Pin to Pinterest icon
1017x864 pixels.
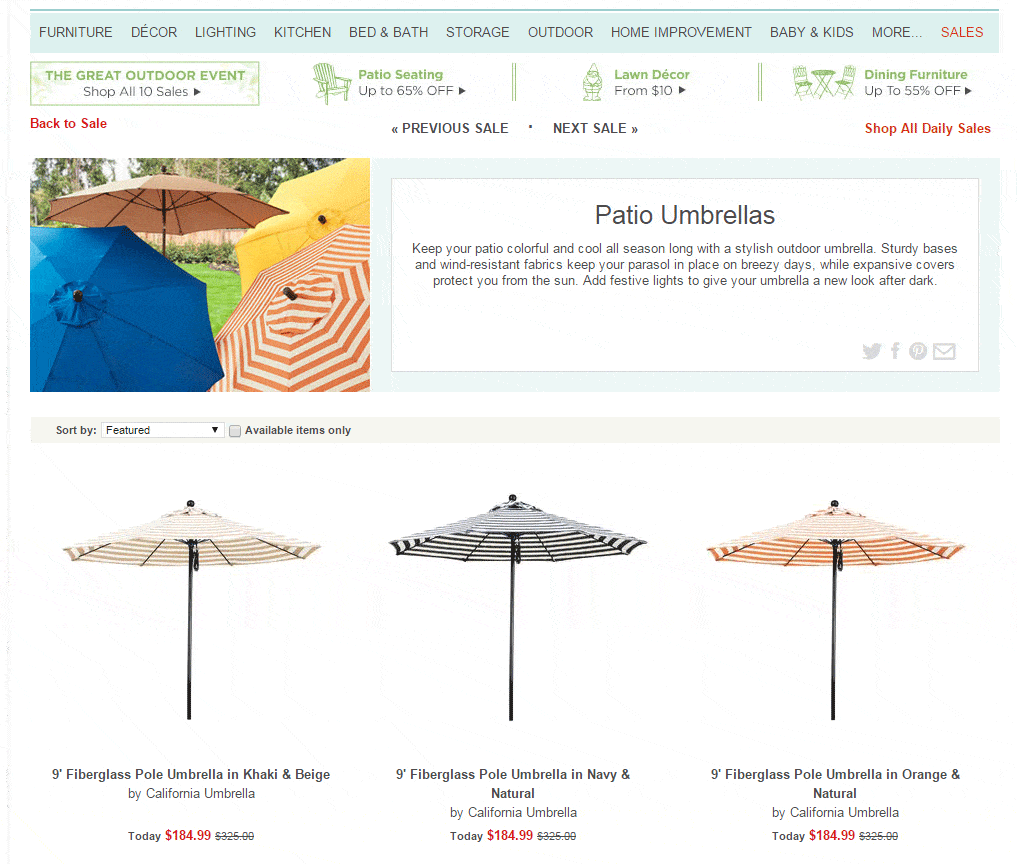tap(918, 351)
